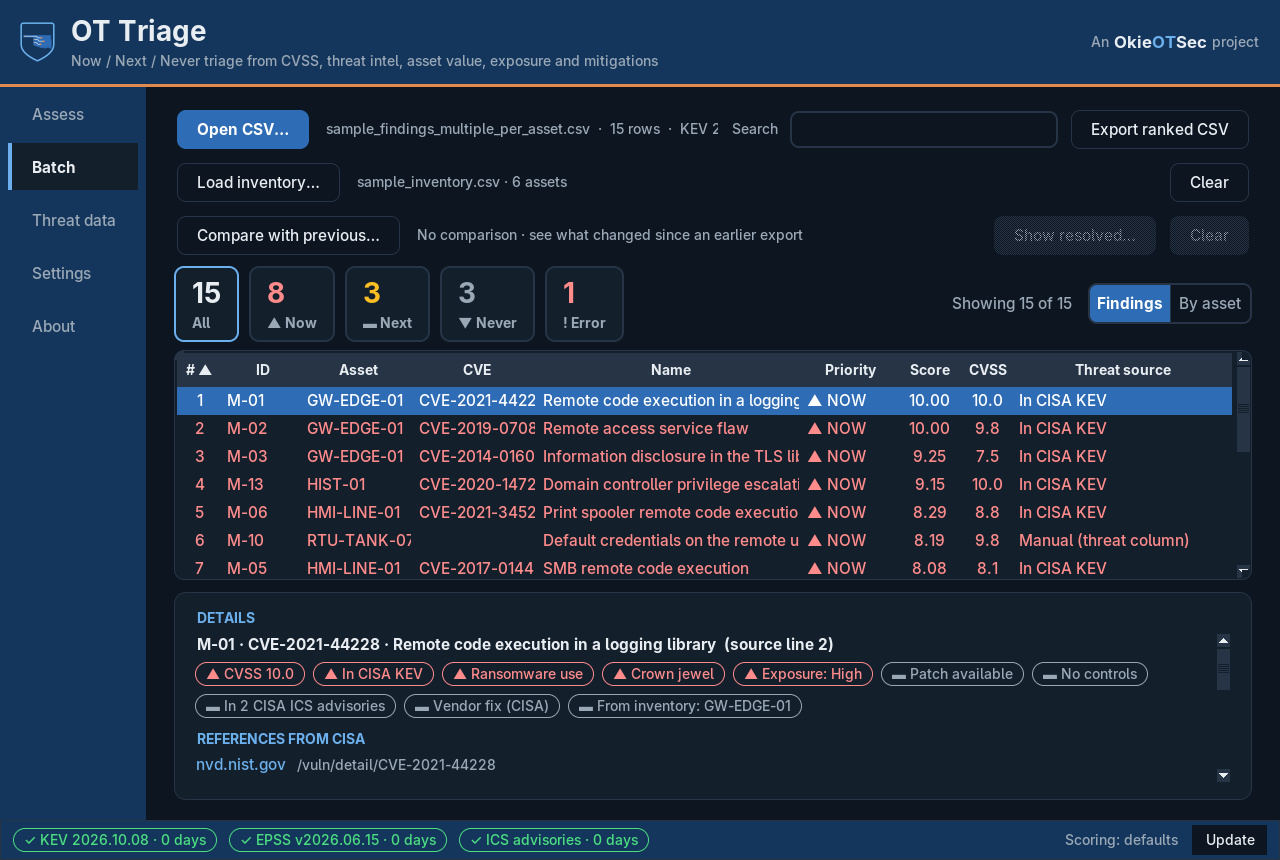The height and width of the screenshot is (860, 1280).
Task: Click the Update button
Action: pos(1230,840)
